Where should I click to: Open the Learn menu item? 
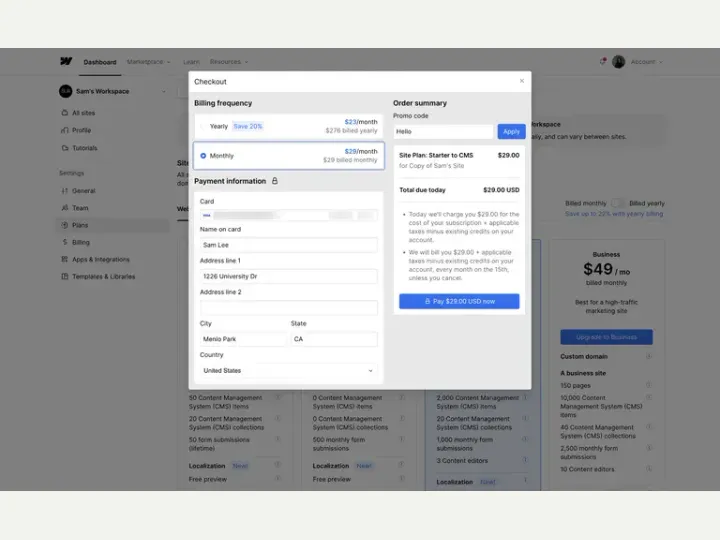[191, 62]
